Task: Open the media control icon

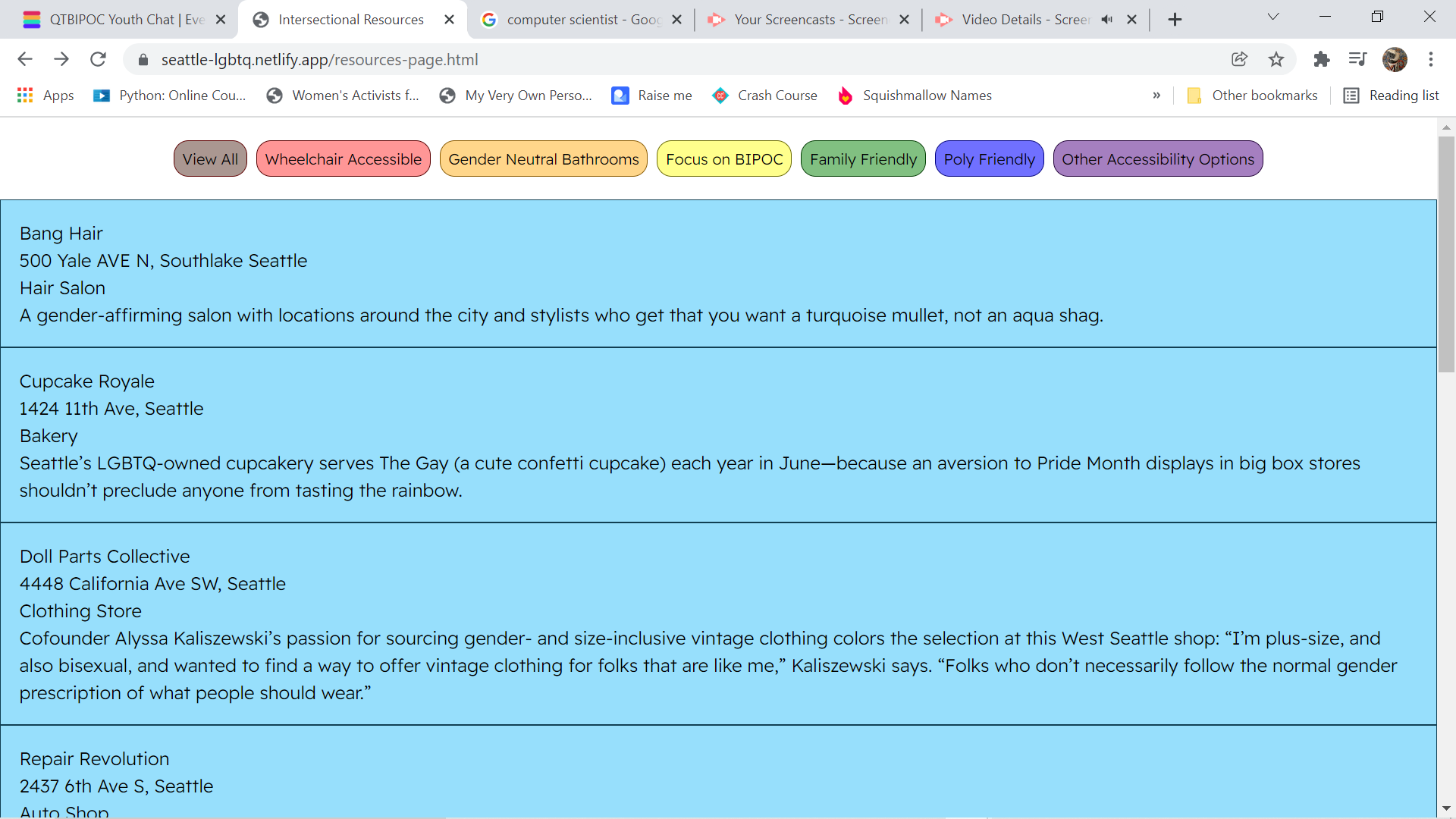Action: [1357, 59]
